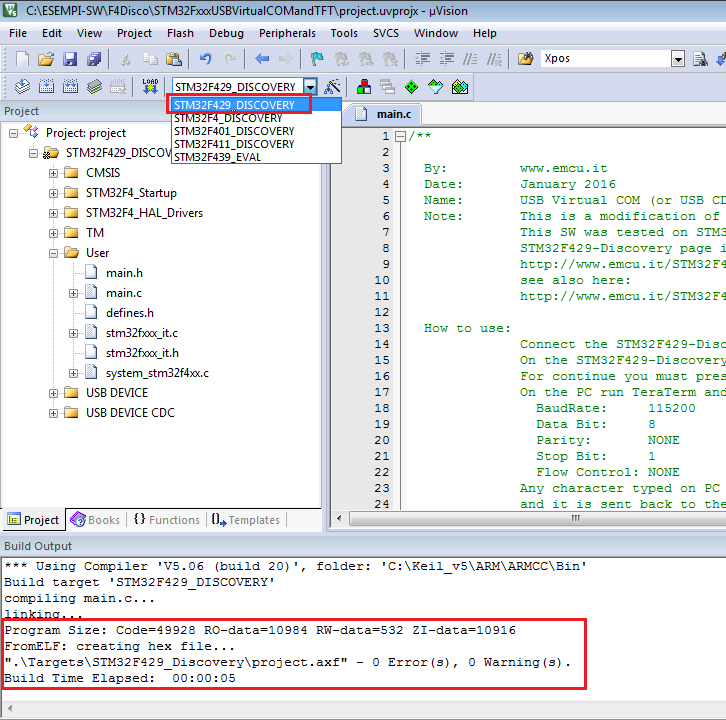Click inside the Xpos search field
The width and height of the screenshot is (726, 720).
606,59
